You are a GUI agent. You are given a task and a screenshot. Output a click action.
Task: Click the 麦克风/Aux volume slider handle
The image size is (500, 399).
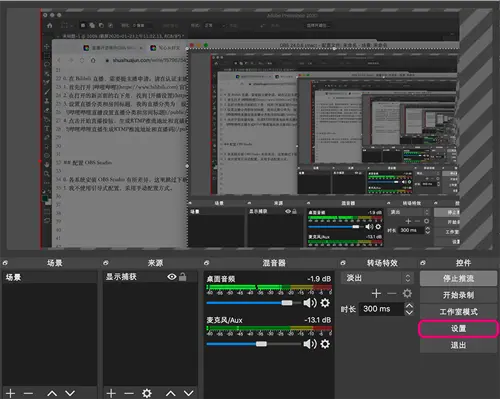click(261, 344)
